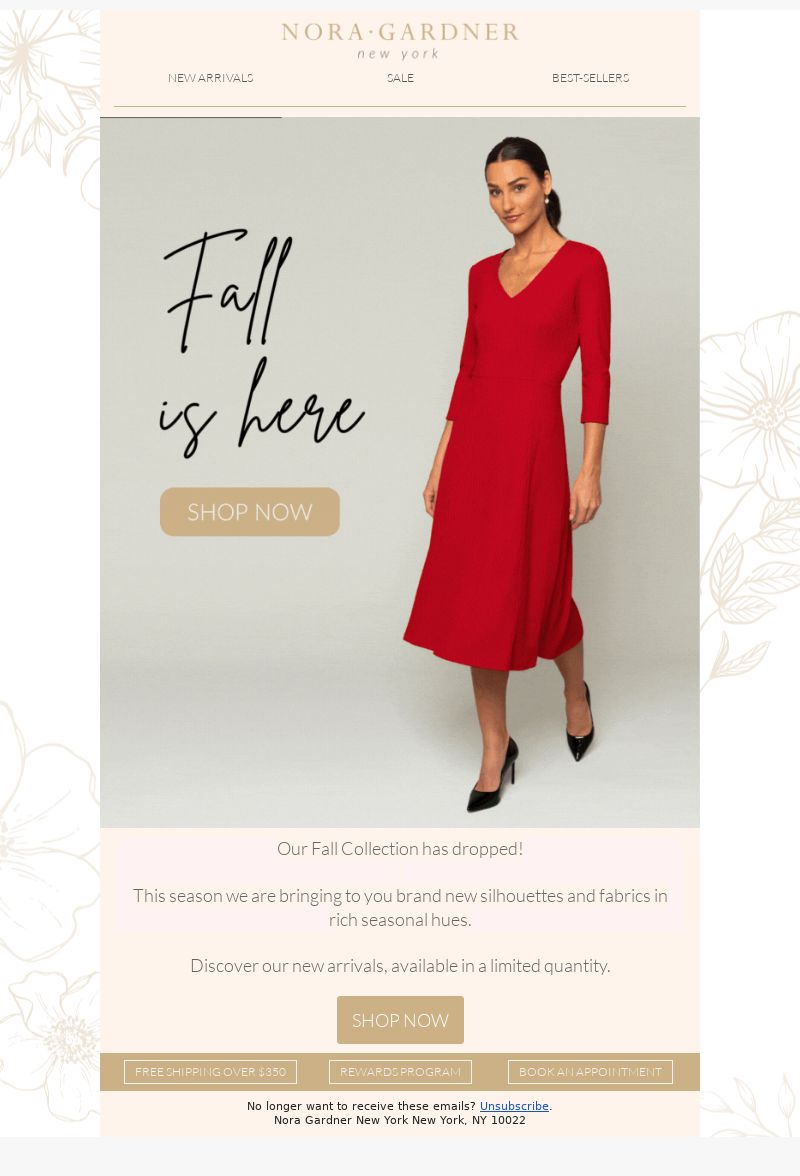Image resolution: width=800 pixels, height=1176 pixels.
Task: Click the model's face in hero photo
Action: tap(515, 195)
